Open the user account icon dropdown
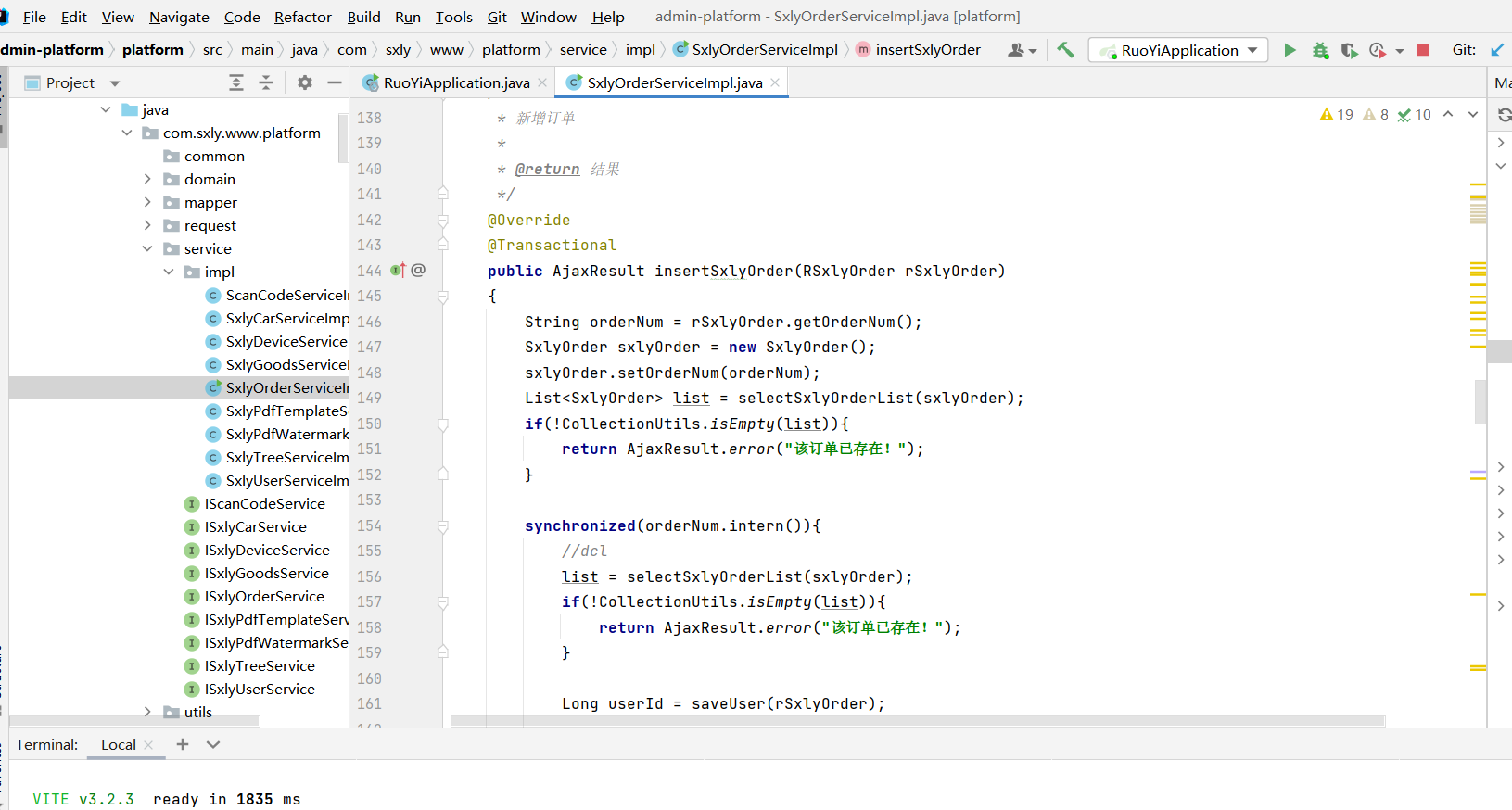The image size is (1512, 810). (x=1022, y=50)
